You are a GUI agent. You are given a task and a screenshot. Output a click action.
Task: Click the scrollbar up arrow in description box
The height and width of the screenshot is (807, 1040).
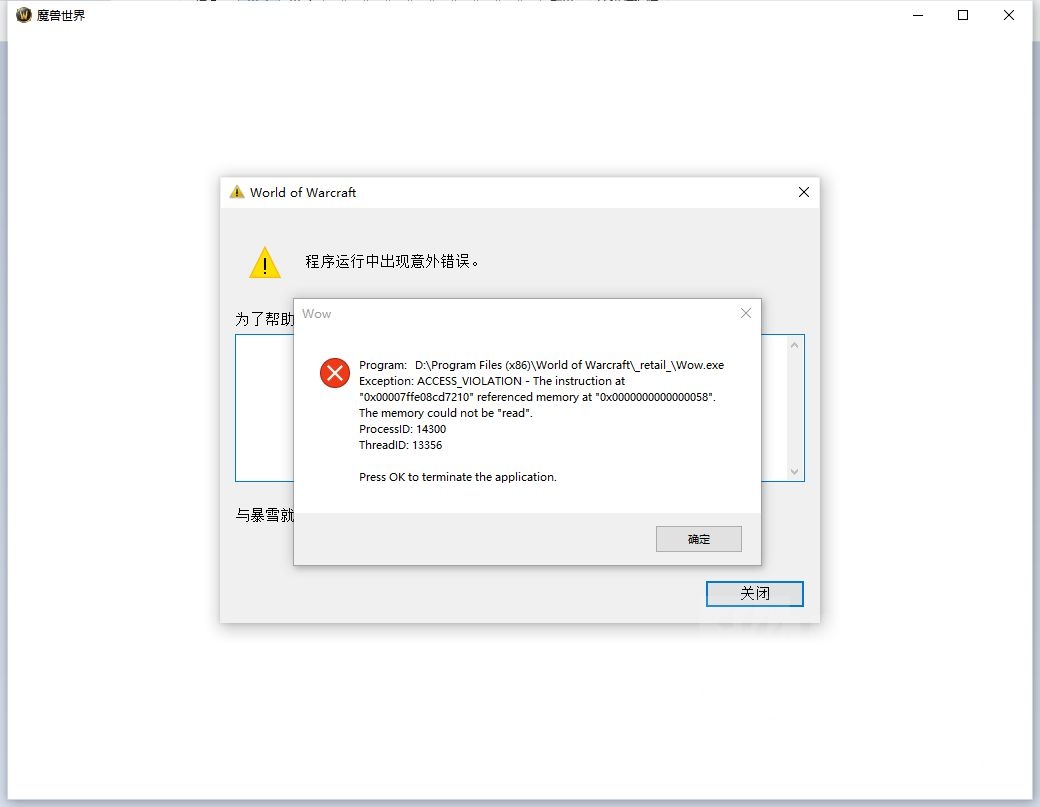[x=794, y=345]
